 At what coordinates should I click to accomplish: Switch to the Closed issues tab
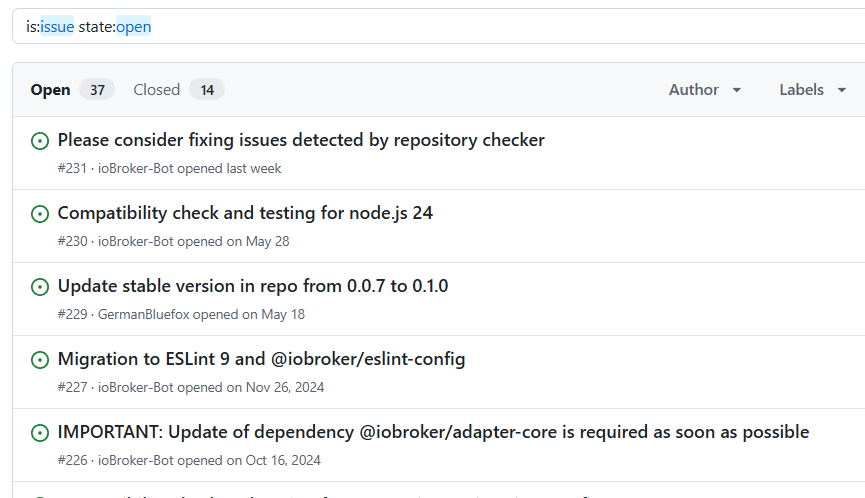[x=157, y=90]
